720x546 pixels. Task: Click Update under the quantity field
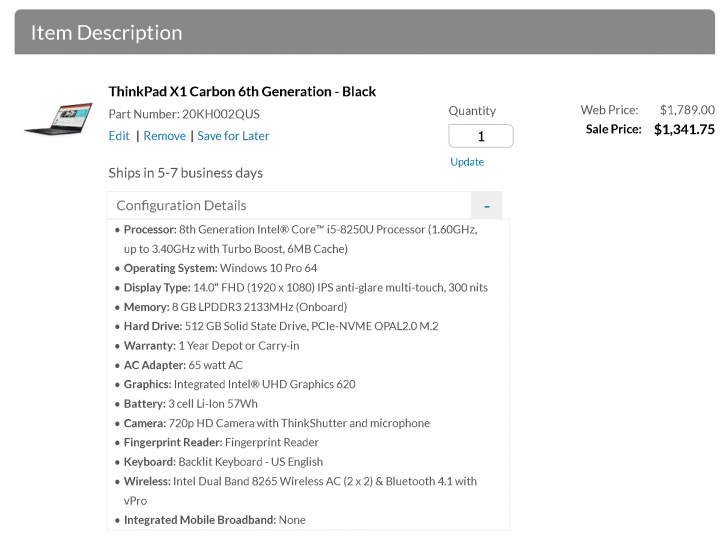point(467,162)
